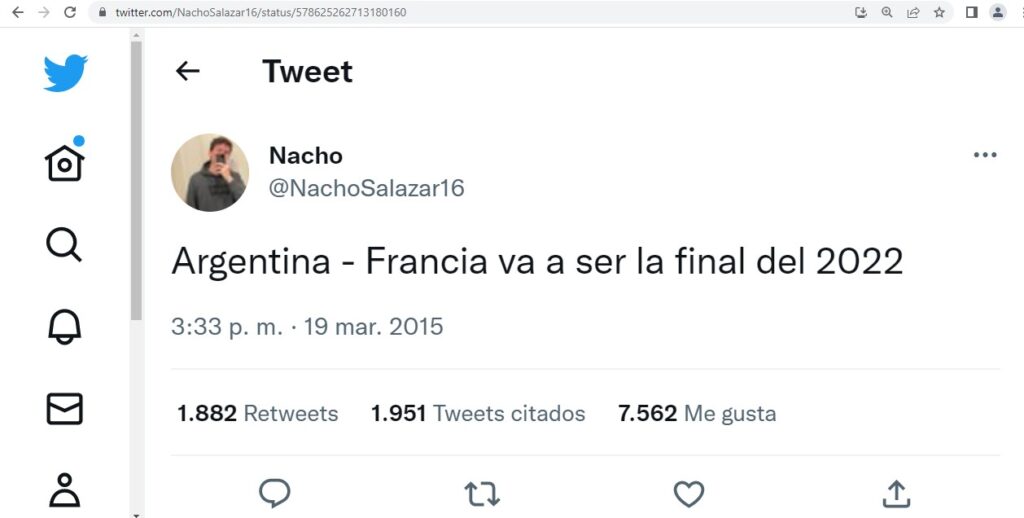The width and height of the screenshot is (1024, 518).
Task: Reload the page with the refresh button
Action: pyautogui.click(x=69, y=13)
